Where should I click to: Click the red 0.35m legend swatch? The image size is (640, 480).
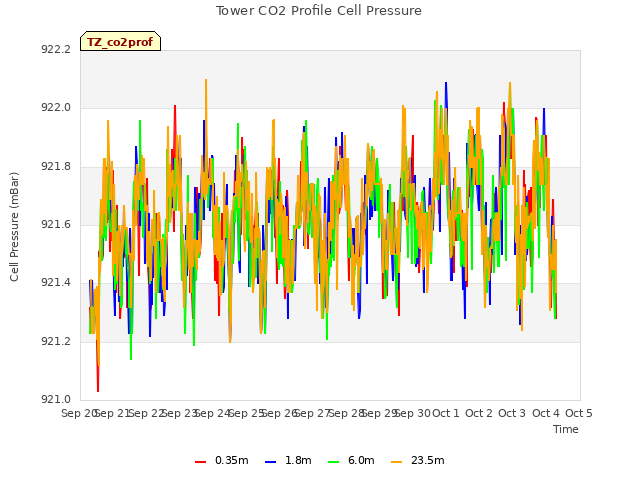pyautogui.click(x=200, y=462)
